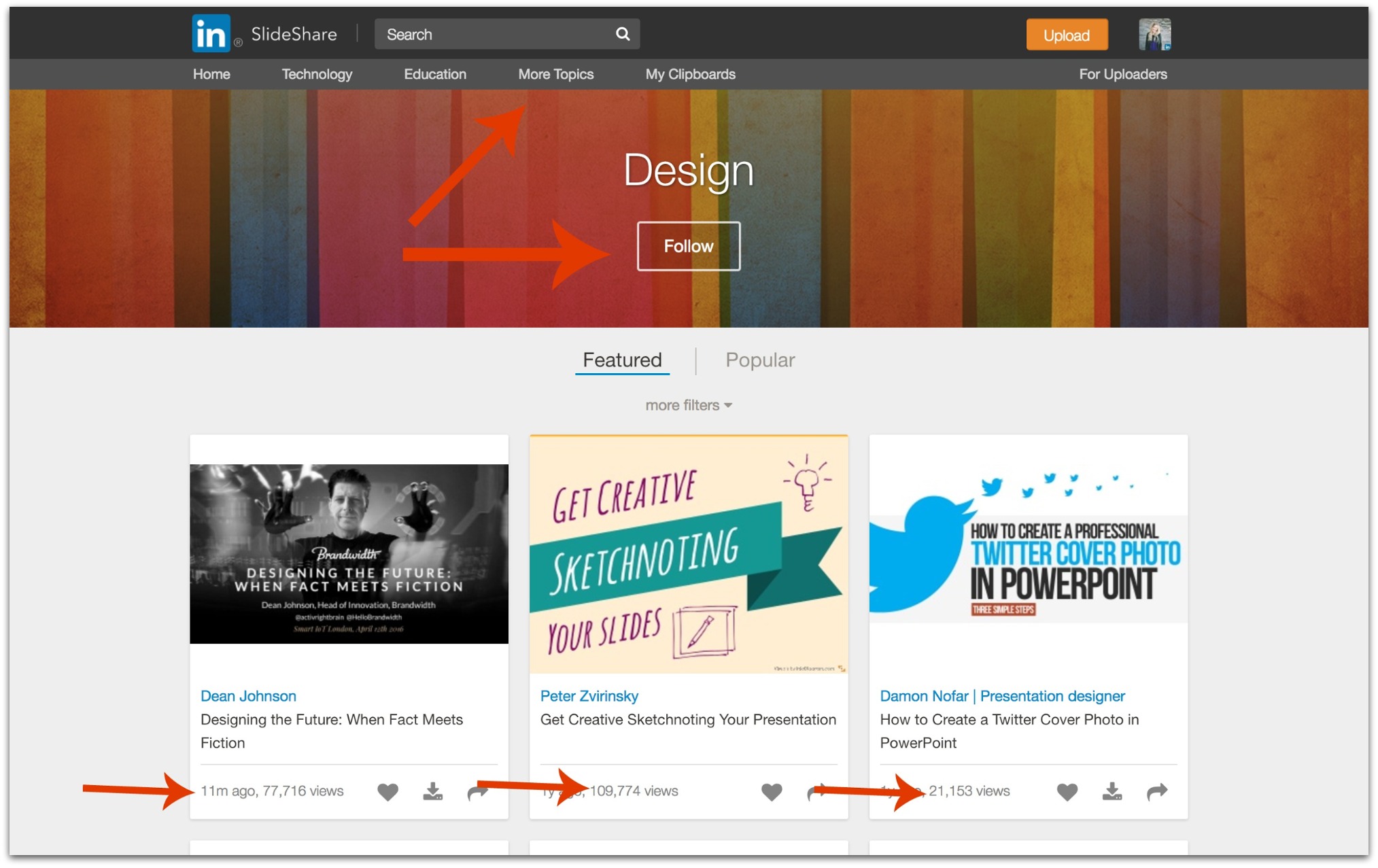Screen dimensions: 1378x868
Task: Open the Technology topic
Action: (x=317, y=74)
